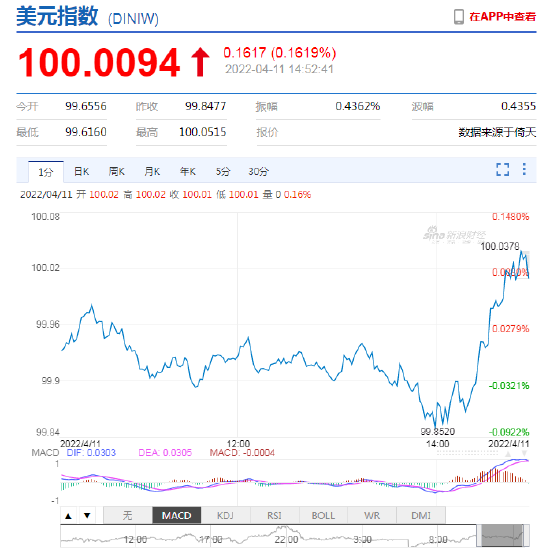Click the DEA: 0.0305 label
Viewport: 550px width, 549px height.
point(165,453)
